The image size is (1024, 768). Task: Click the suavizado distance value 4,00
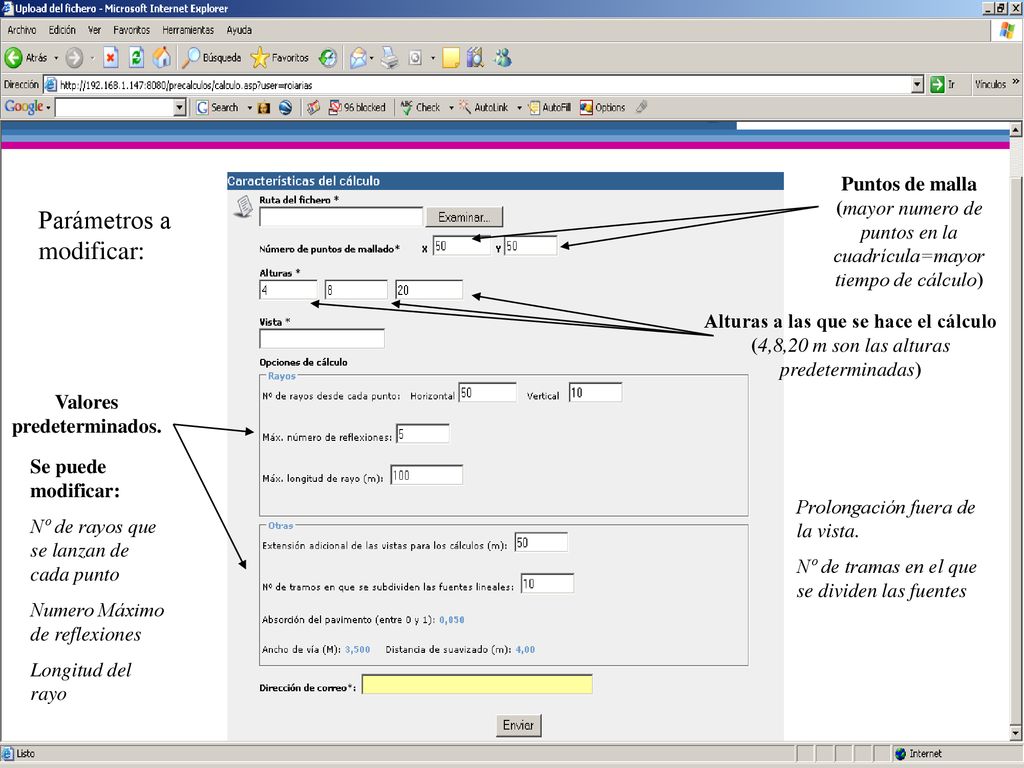point(525,650)
